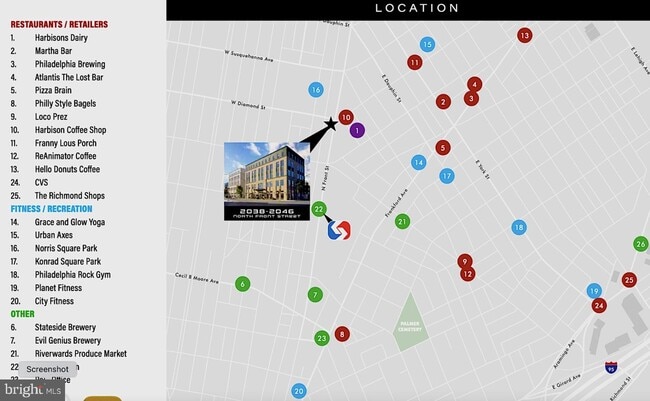Select green marker 26 at the map's edge

pos(640,244)
